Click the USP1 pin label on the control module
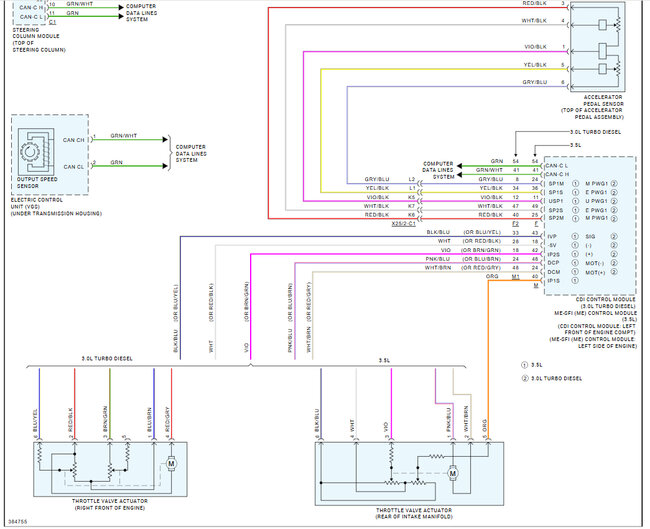650x529 pixels. (x=556, y=201)
